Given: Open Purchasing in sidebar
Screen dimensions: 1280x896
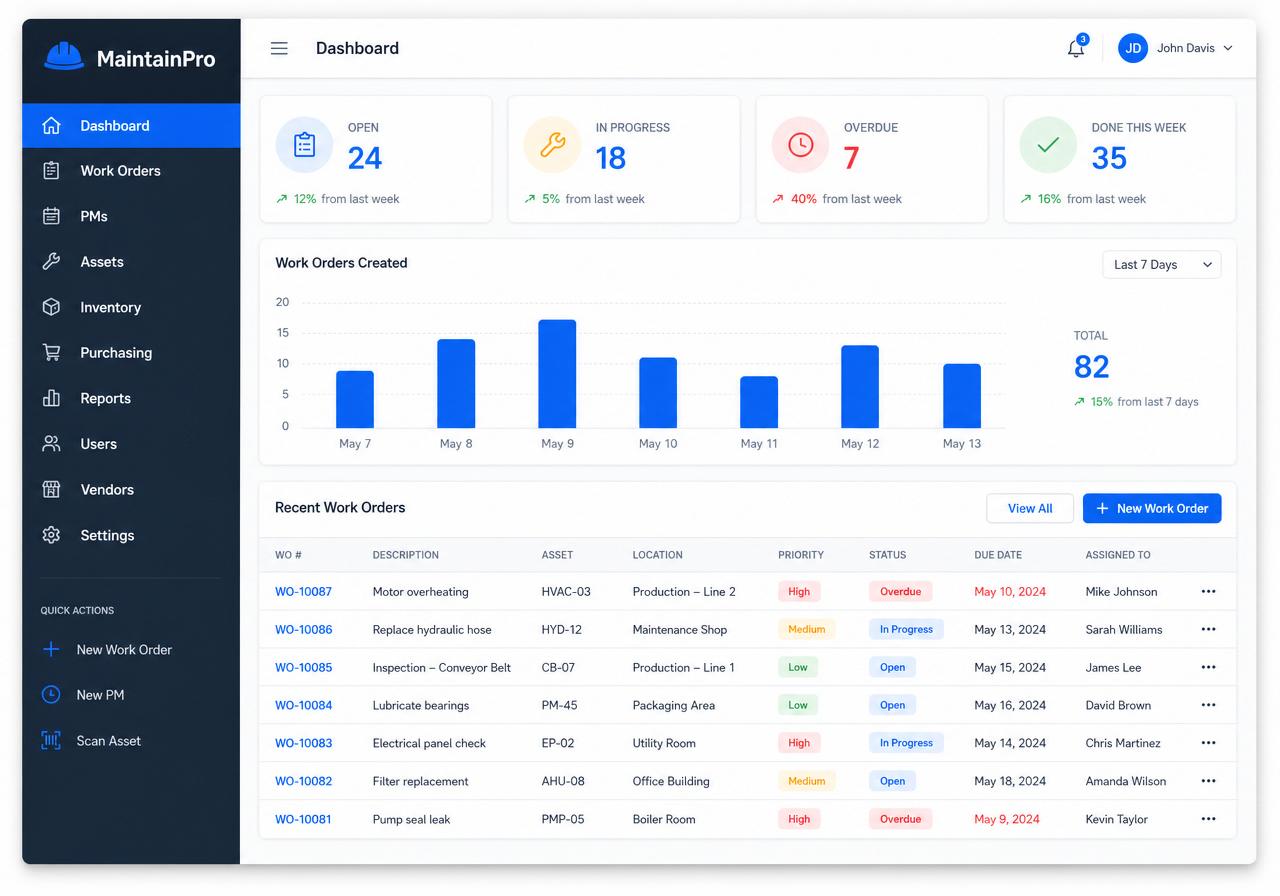Looking at the screenshot, I should click(x=131, y=353).
